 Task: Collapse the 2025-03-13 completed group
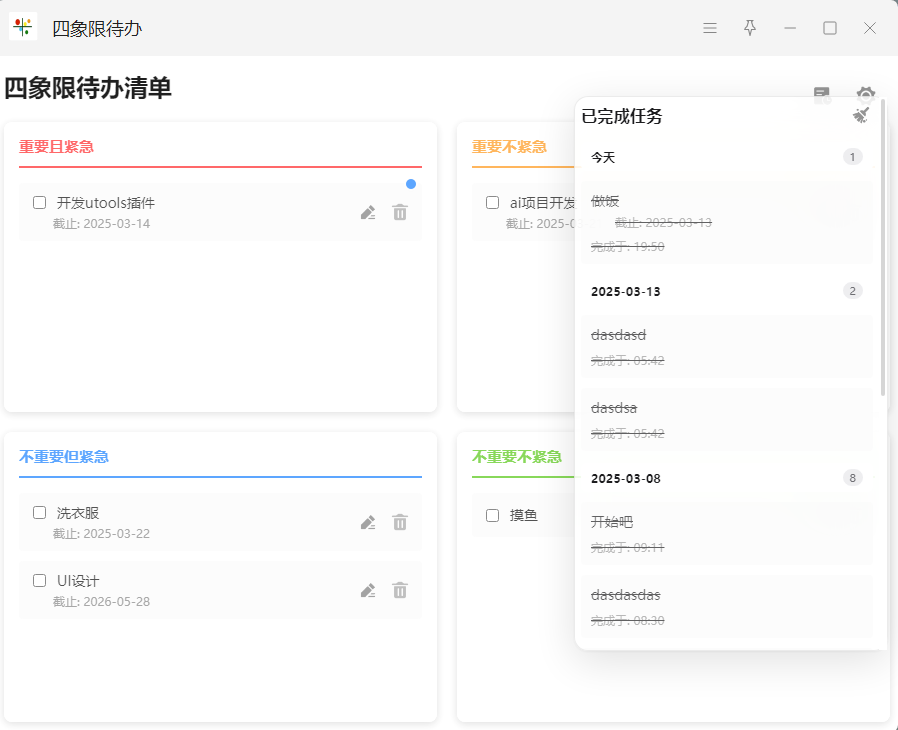726,291
